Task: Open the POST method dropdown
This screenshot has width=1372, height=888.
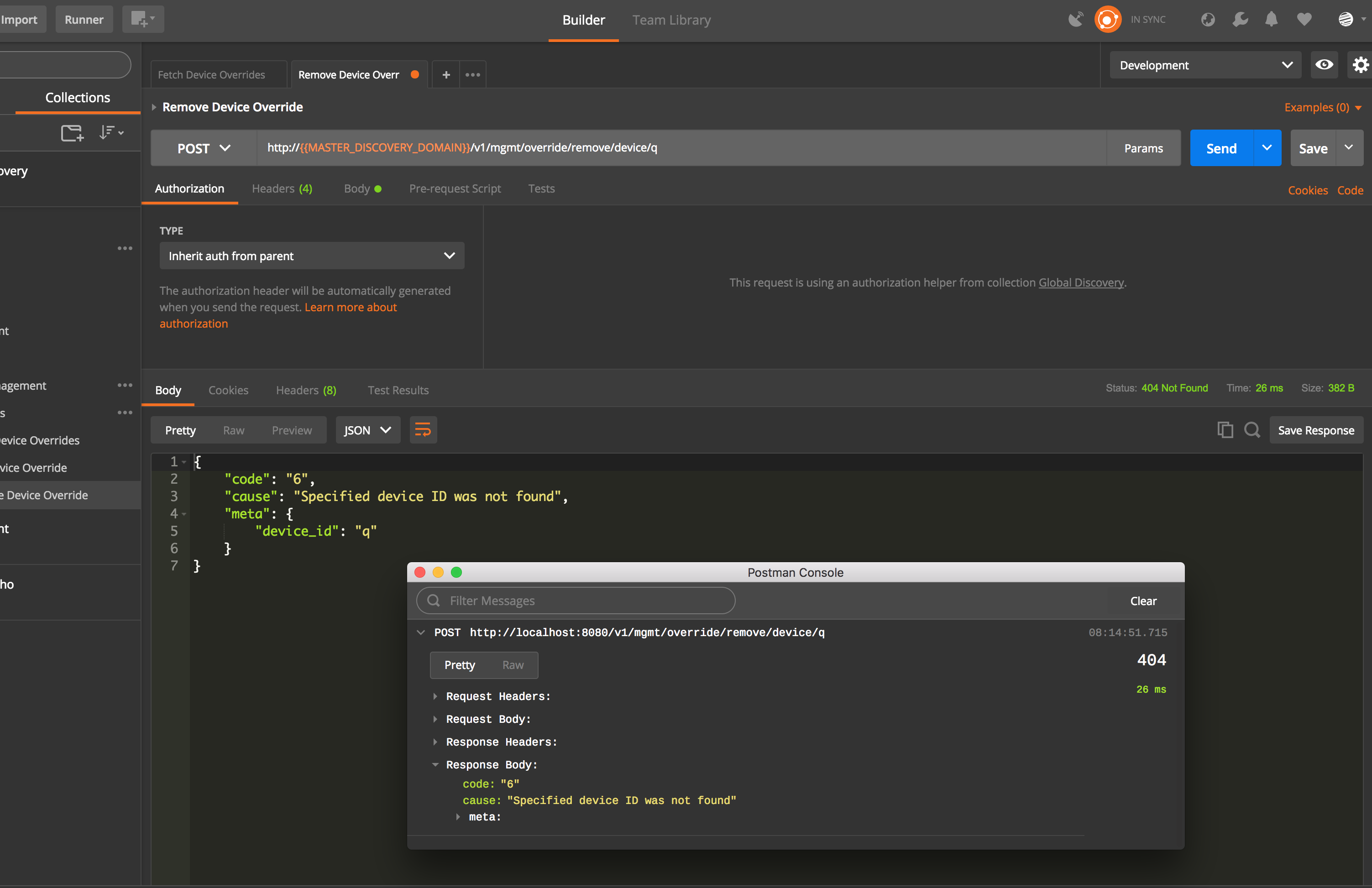Action: pyautogui.click(x=204, y=148)
